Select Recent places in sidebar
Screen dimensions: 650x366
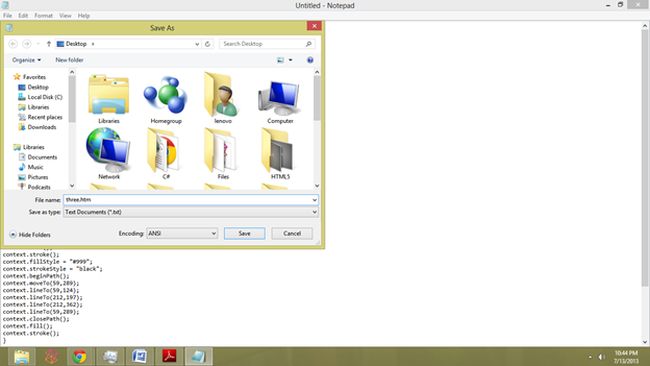pos(40,117)
